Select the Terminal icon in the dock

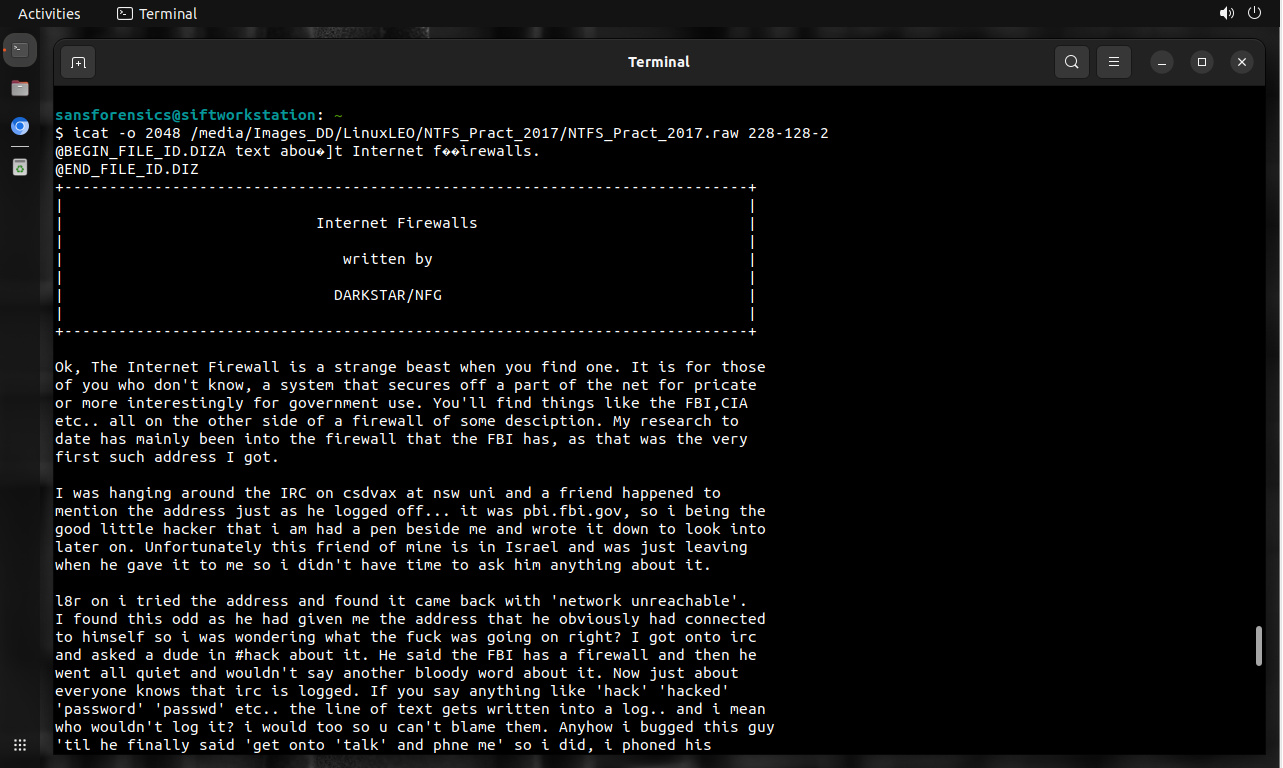20,49
